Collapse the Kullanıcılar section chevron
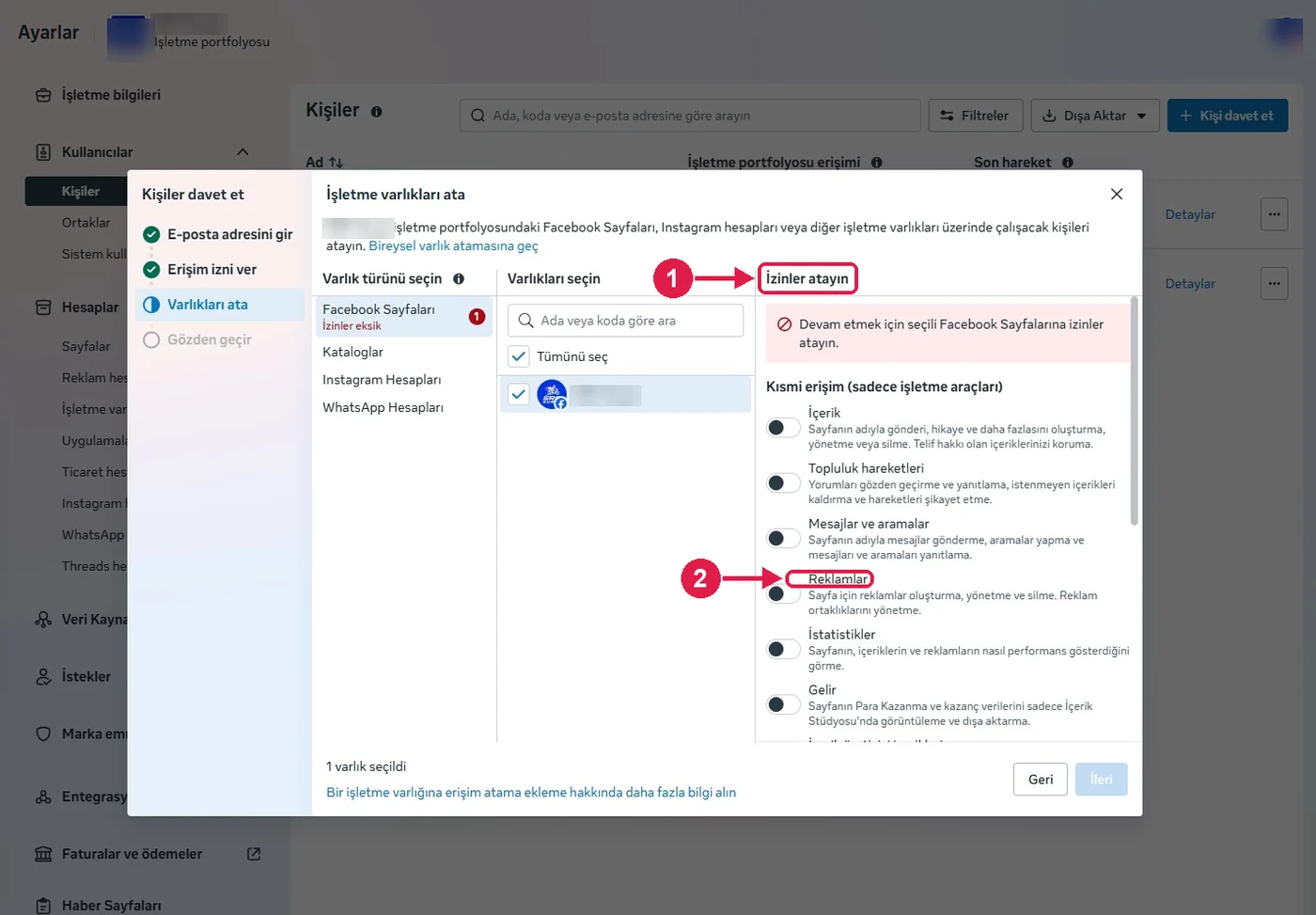 point(243,152)
